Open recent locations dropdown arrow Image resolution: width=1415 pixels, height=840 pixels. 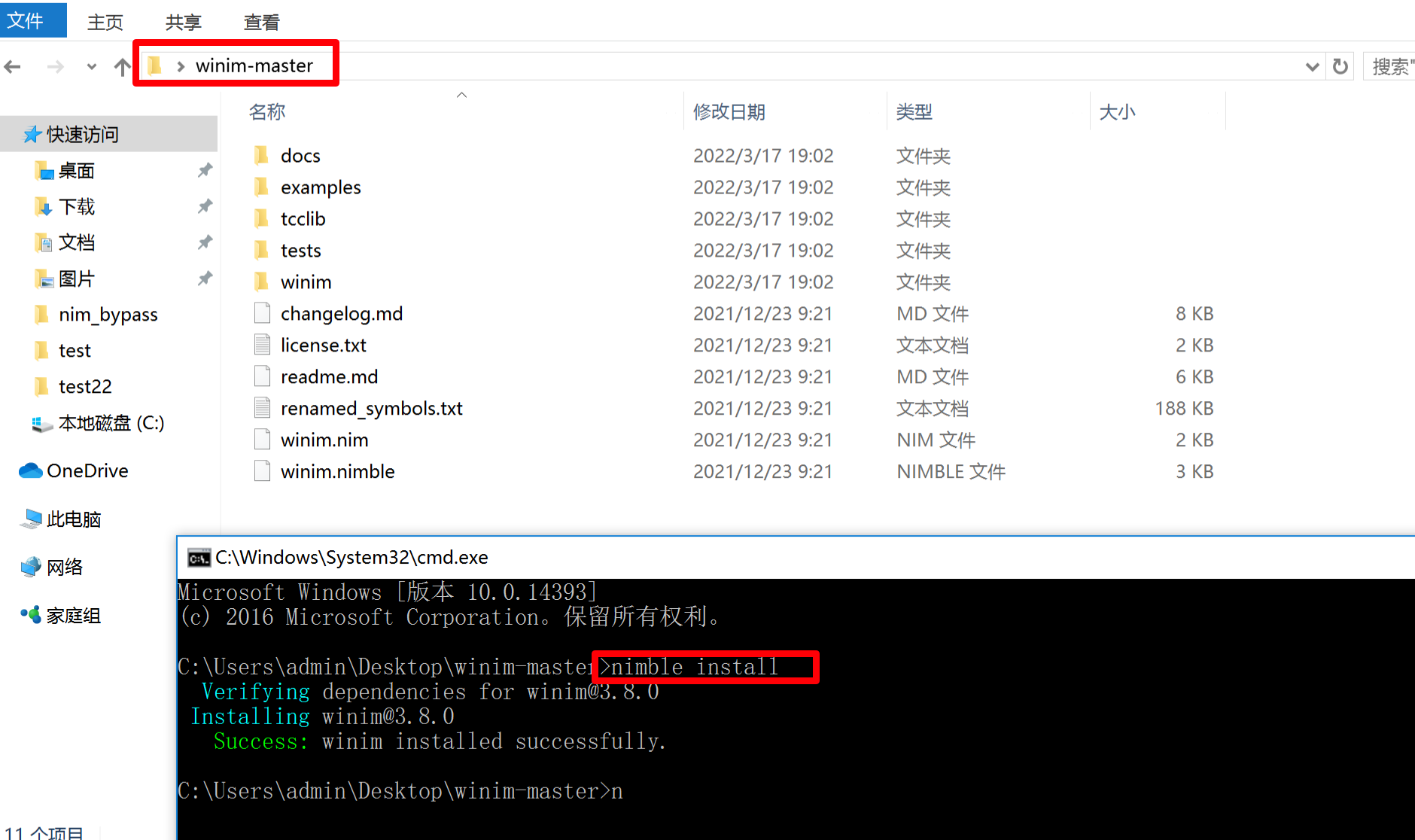tap(91, 67)
